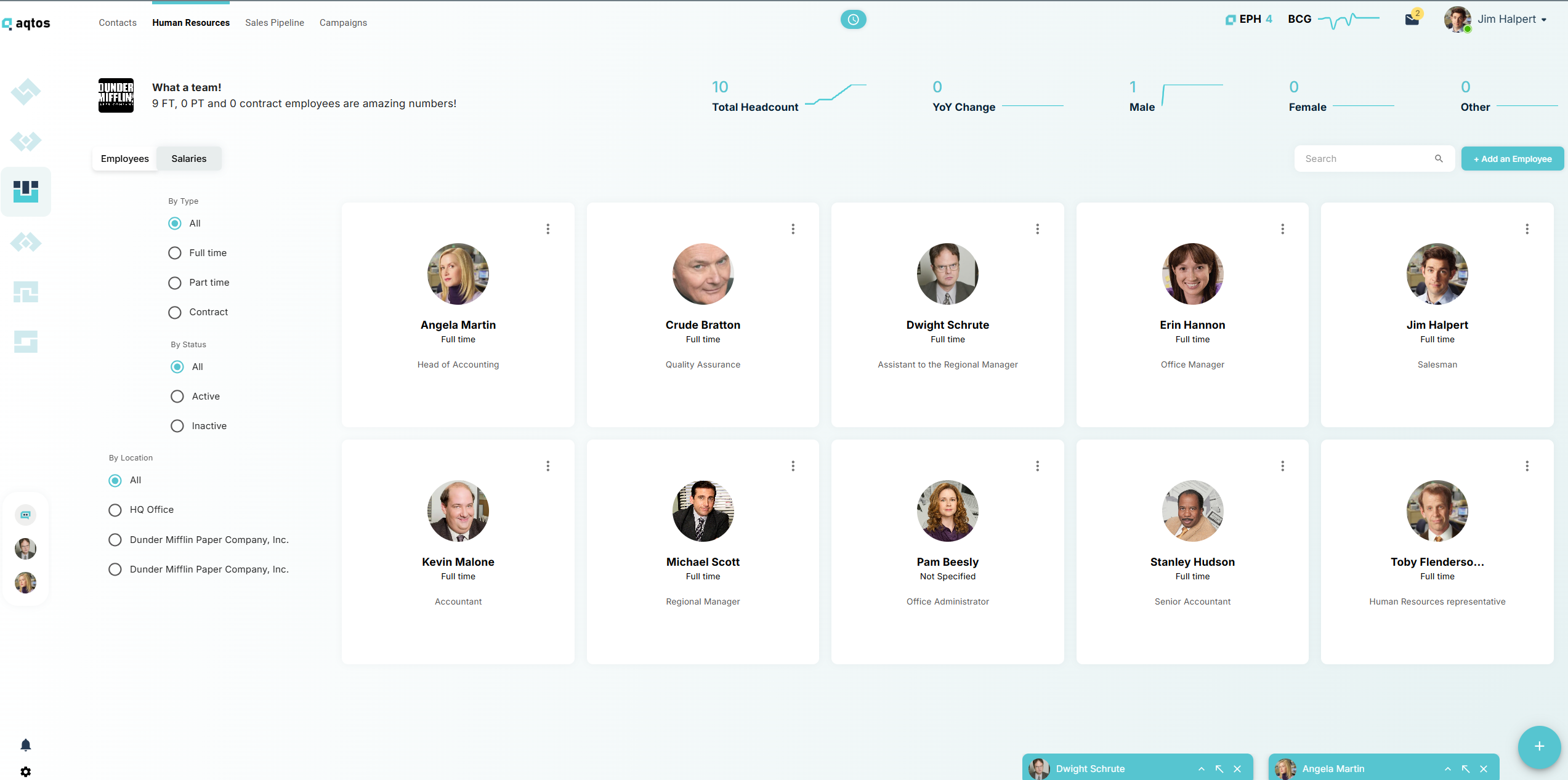The width and height of the screenshot is (1568, 780).
Task: Select the Full time type filter
Action: click(175, 253)
